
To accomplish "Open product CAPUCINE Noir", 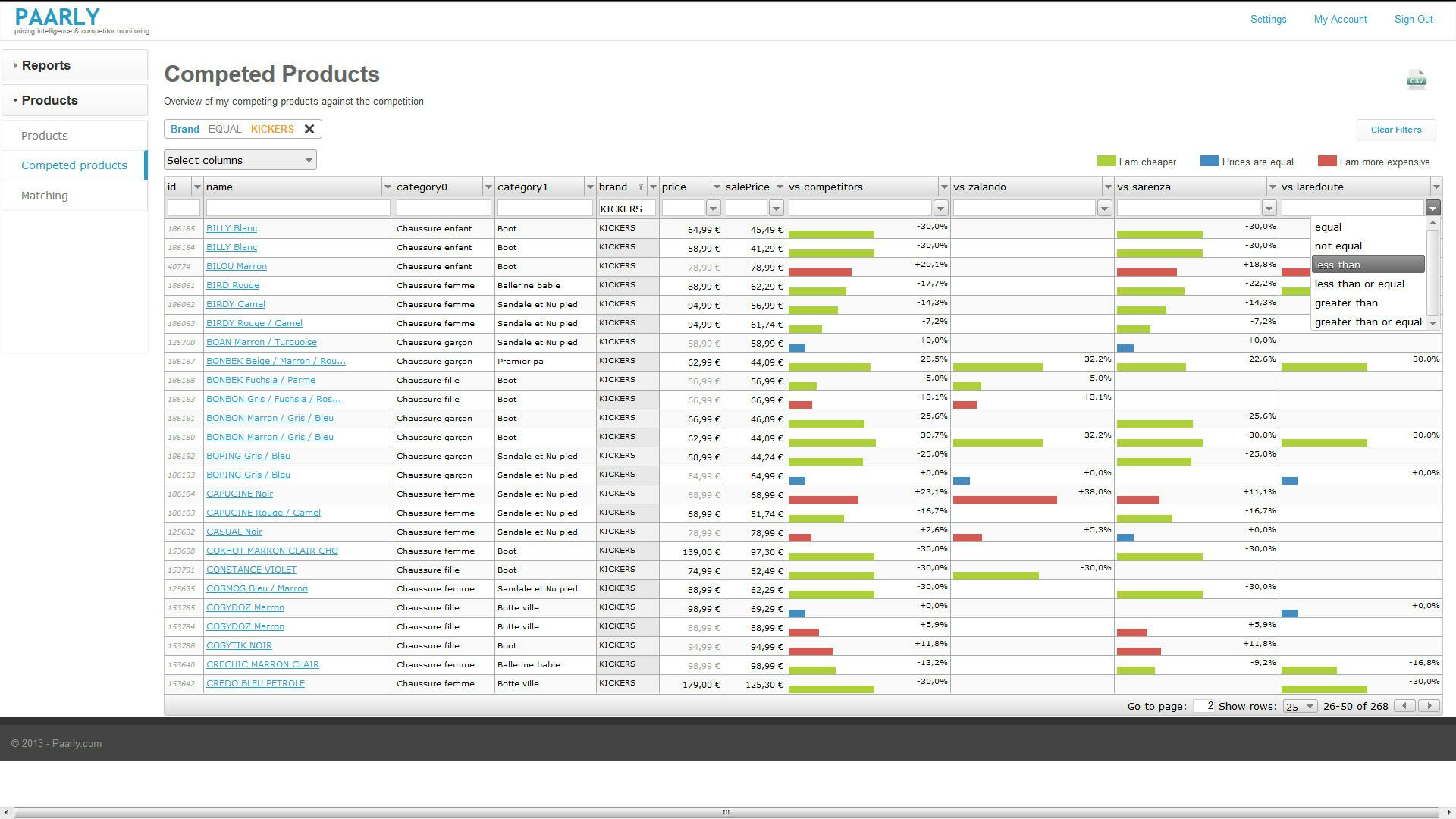I will pyautogui.click(x=240, y=494).
